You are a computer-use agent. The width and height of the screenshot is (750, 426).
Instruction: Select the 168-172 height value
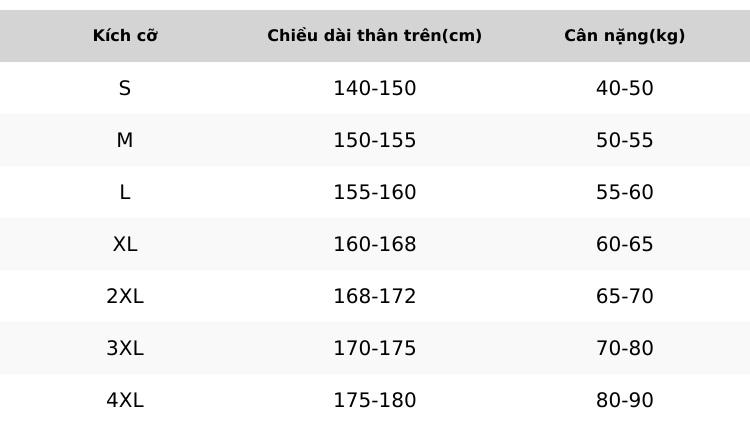(375, 296)
